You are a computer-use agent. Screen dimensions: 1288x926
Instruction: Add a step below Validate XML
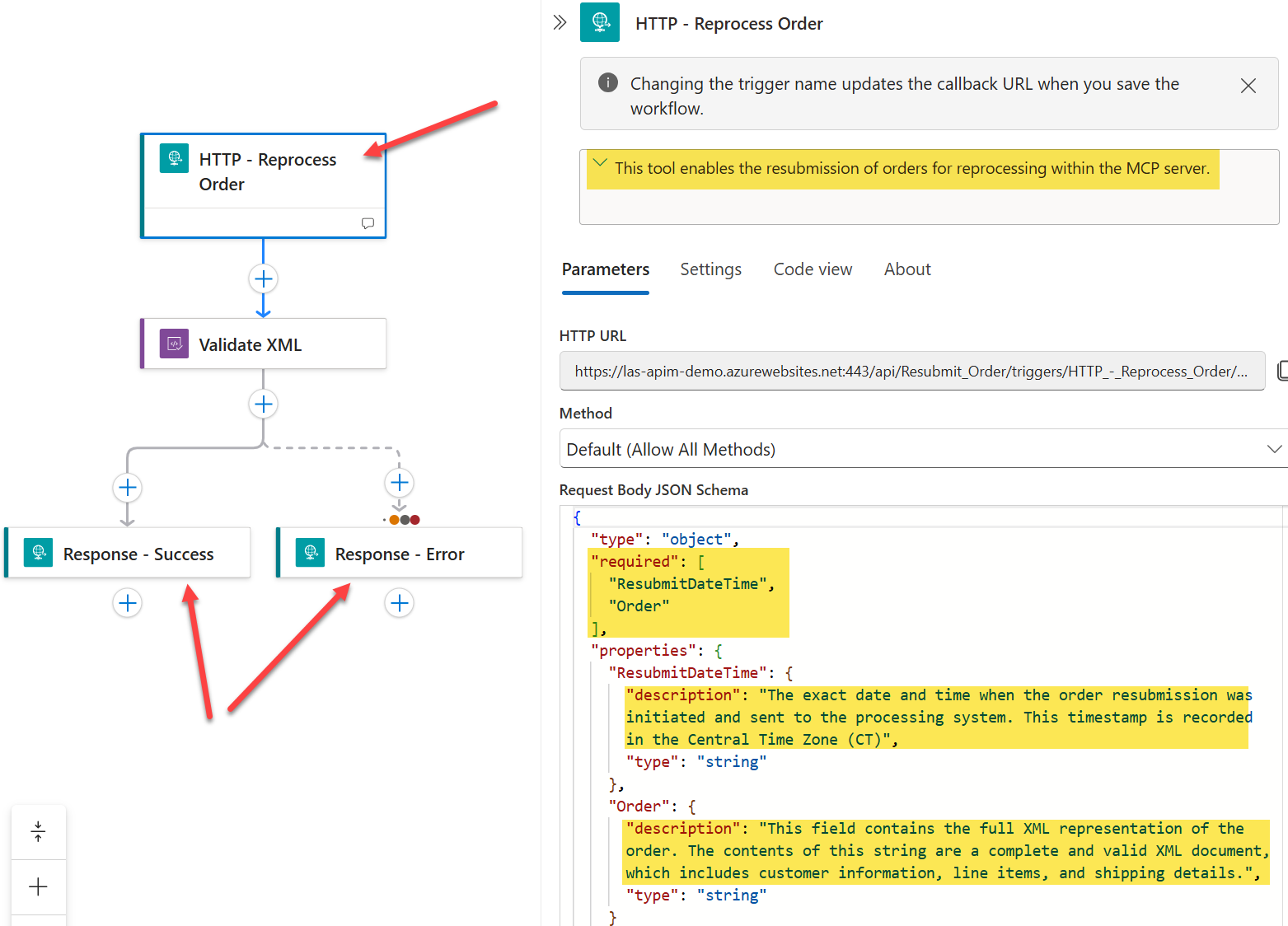pyautogui.click(x=264, y=404)
